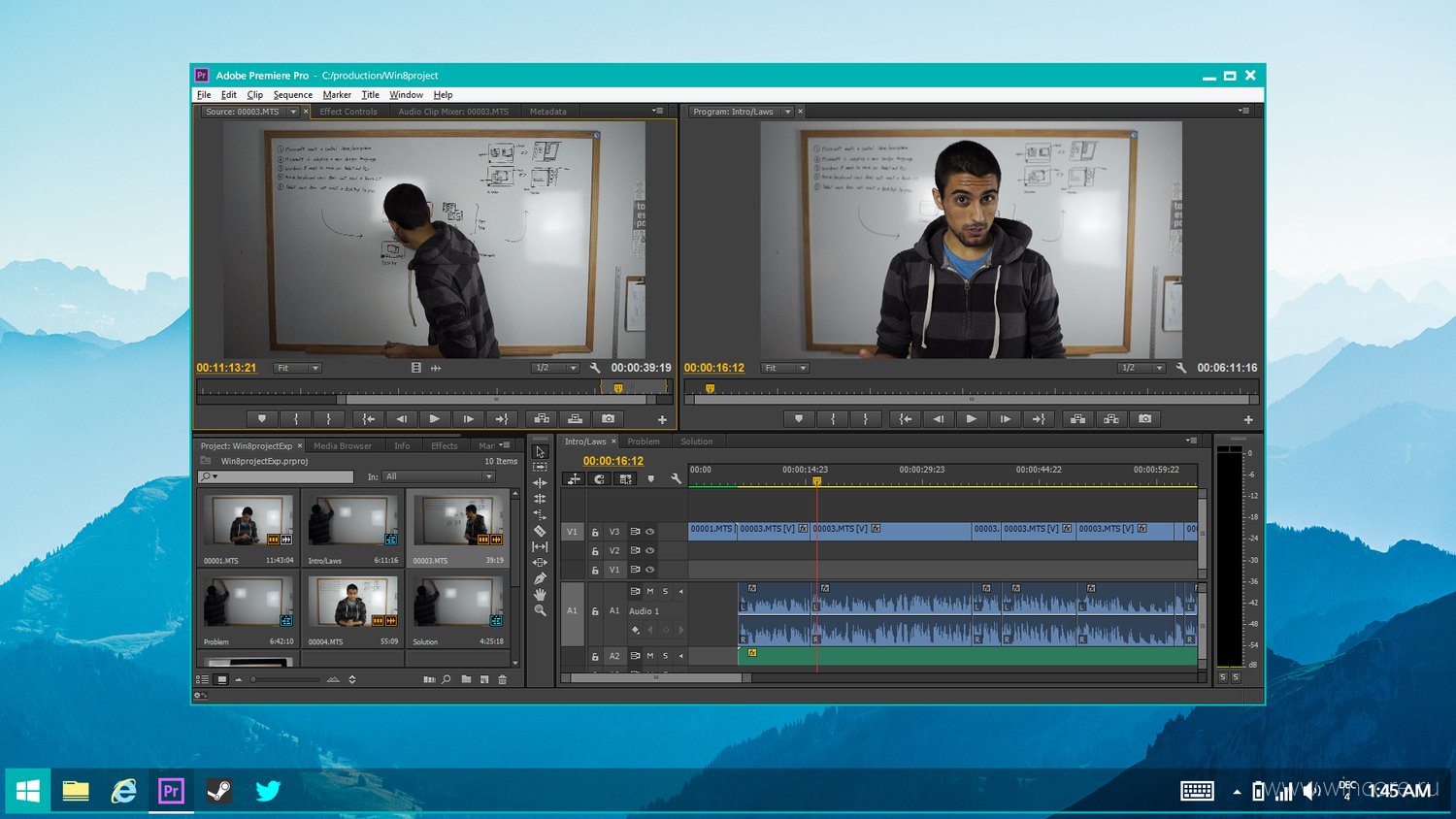Open the Source monitor Fit zoom dropdown

(297, 368)
